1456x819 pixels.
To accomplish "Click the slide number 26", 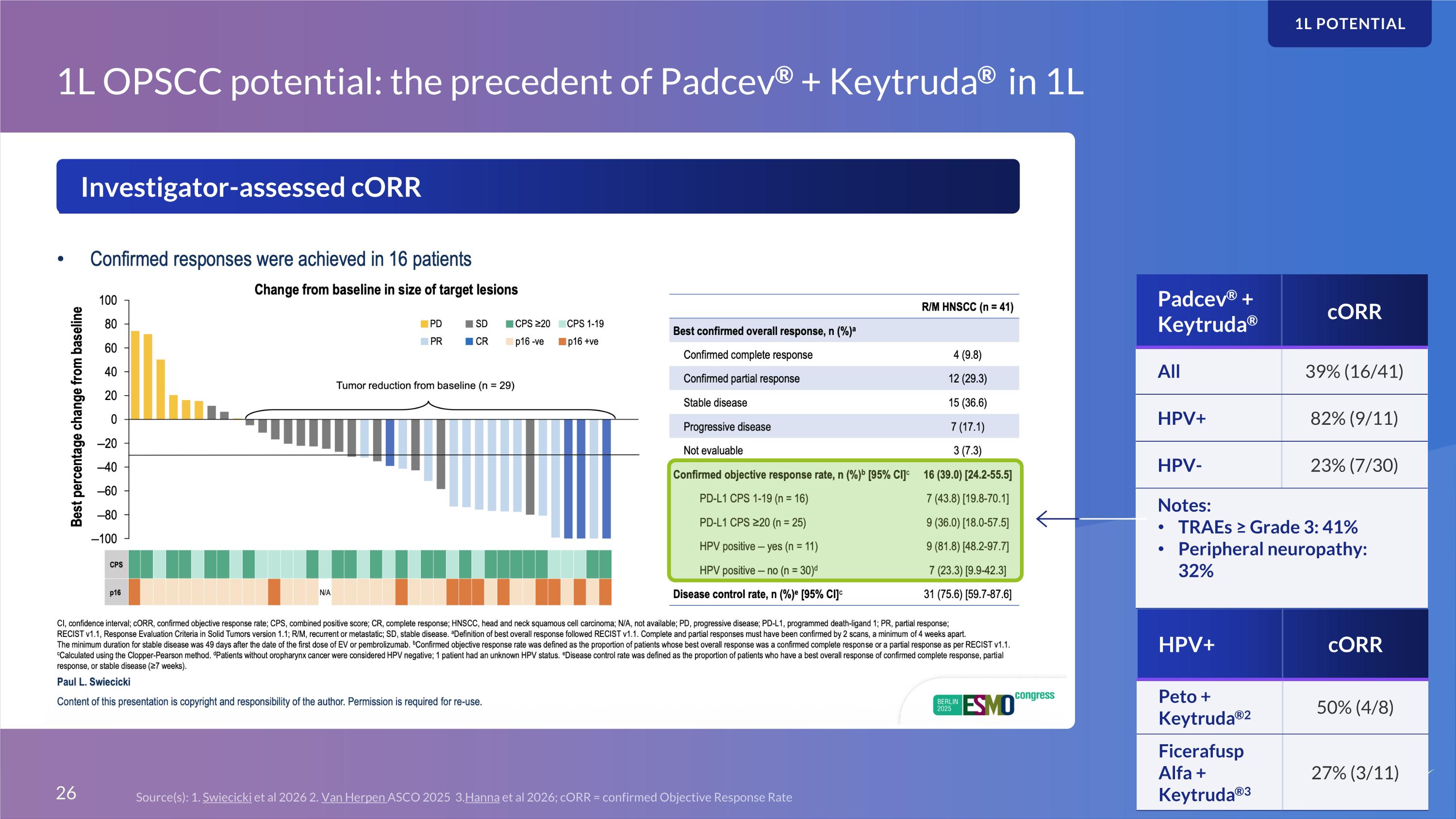I will pos(66,793).
